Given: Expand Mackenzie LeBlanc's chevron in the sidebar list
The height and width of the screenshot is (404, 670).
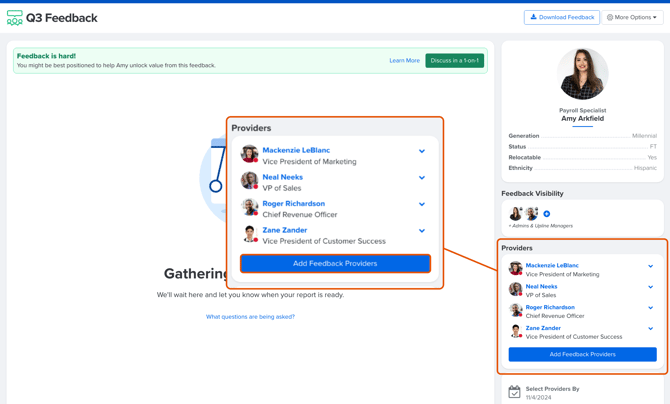Looking at the screenshot, I should [x=650, y=266].
